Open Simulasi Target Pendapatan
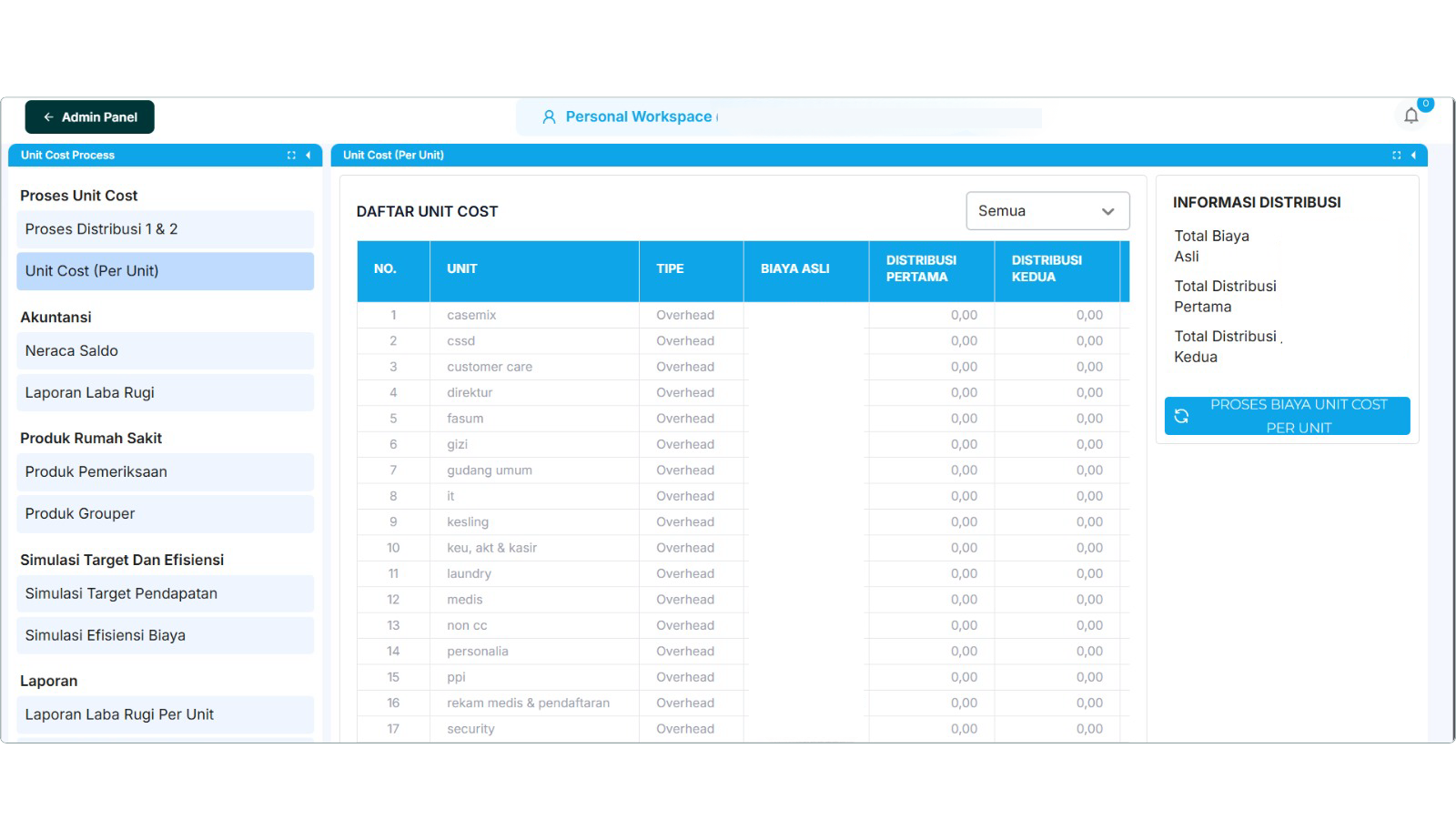 pos(165,593)
